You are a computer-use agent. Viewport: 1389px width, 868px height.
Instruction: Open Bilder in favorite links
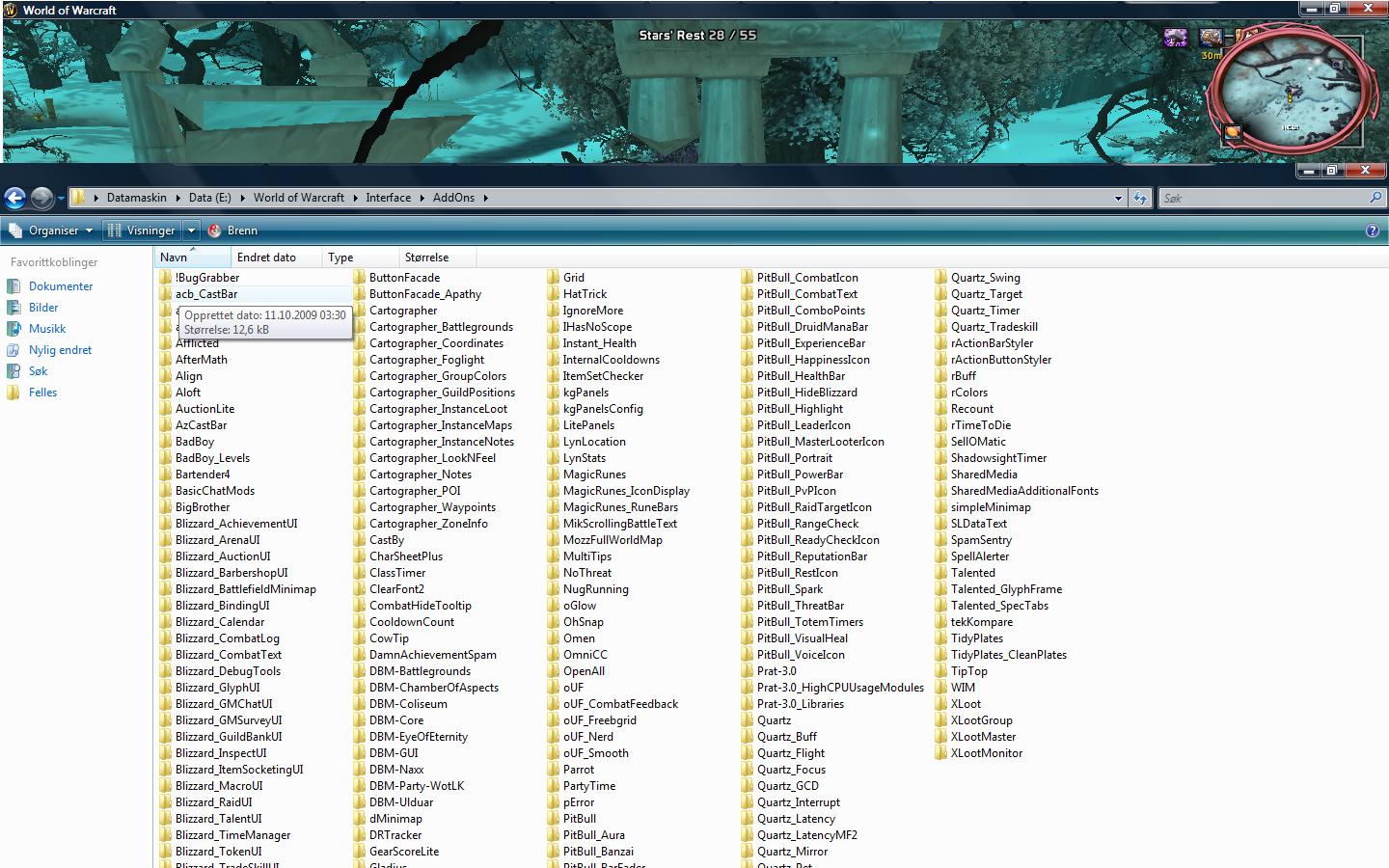pos(43,308)
